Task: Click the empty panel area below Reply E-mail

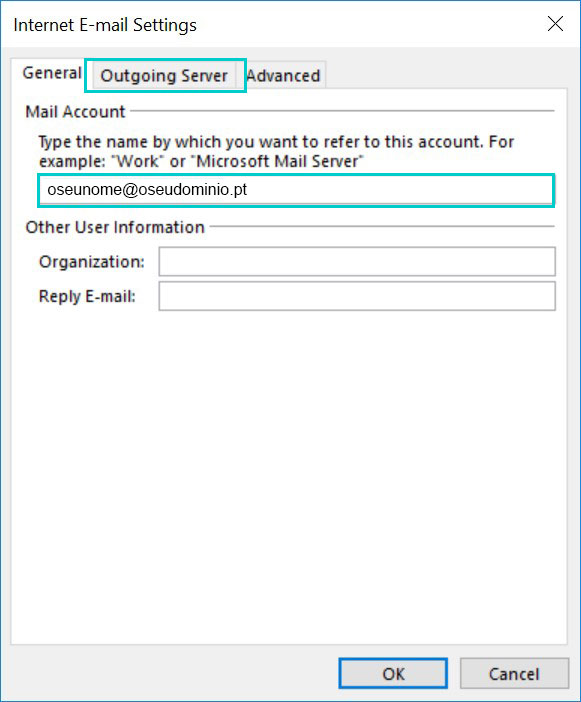Action: coord(289,475)
